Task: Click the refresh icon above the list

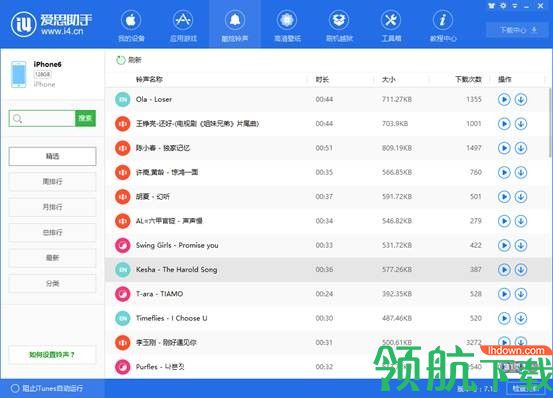Action: point(121,60)
